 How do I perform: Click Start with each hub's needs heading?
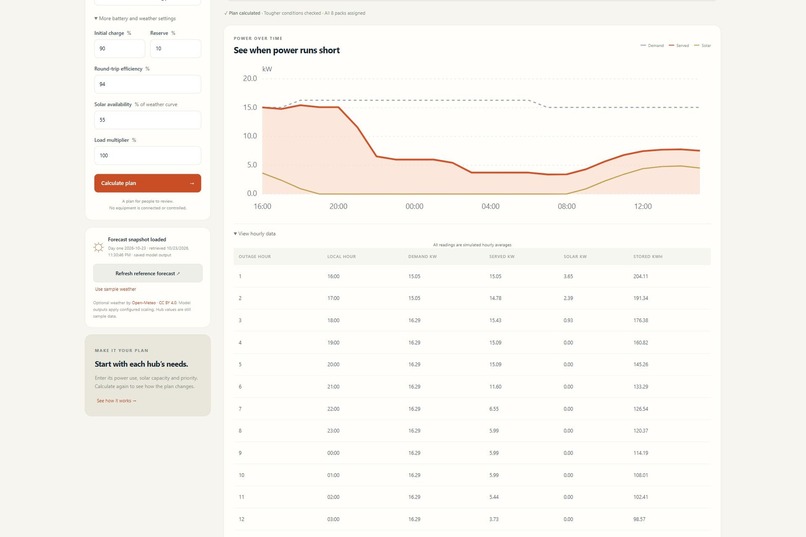point(141,364)
